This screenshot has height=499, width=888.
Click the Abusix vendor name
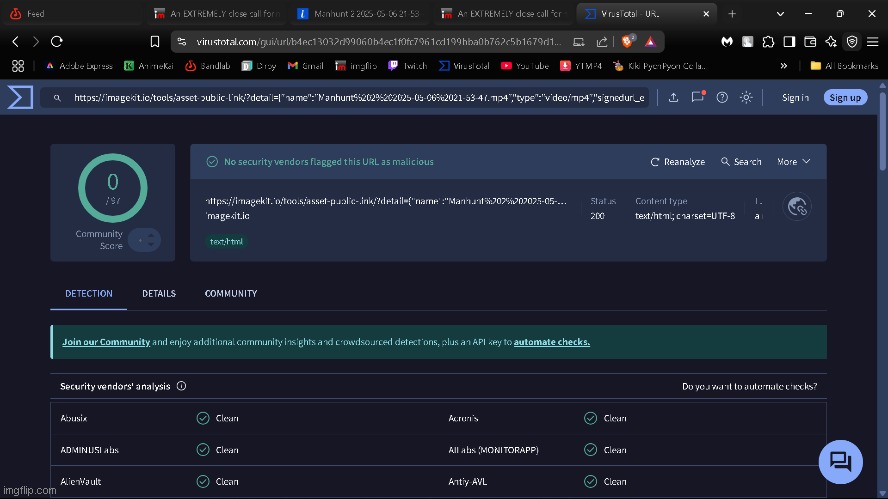tap(74, 418)
